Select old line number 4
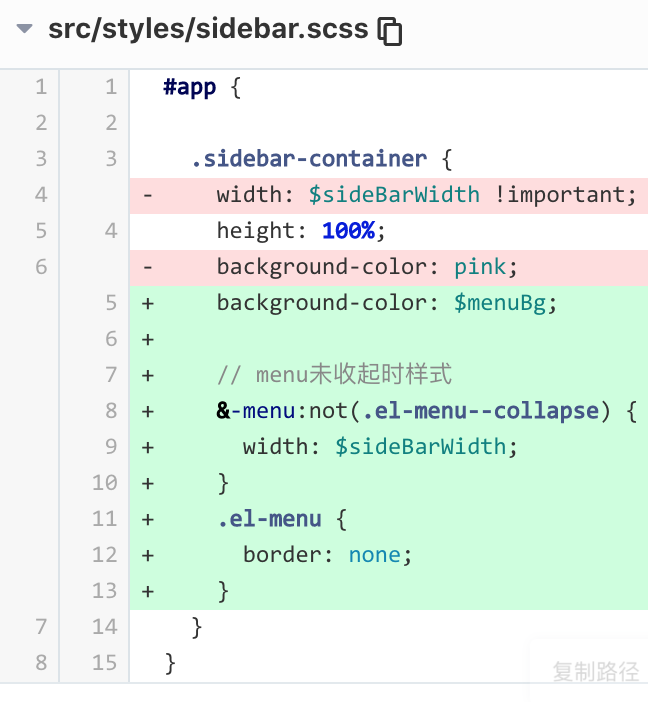This screenshot has width=648, height=702. click(41, 195)
